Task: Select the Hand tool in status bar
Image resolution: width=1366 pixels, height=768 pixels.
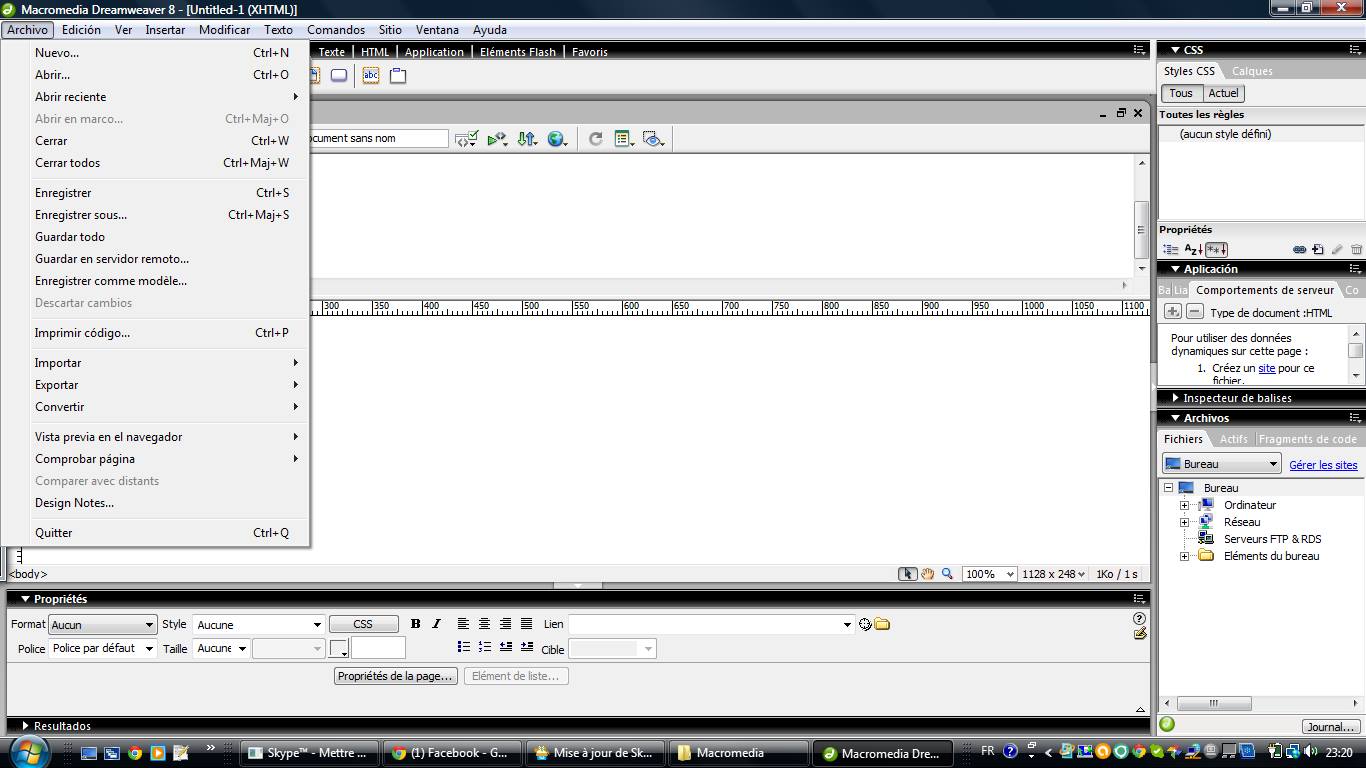Action: tap(928, 574)
